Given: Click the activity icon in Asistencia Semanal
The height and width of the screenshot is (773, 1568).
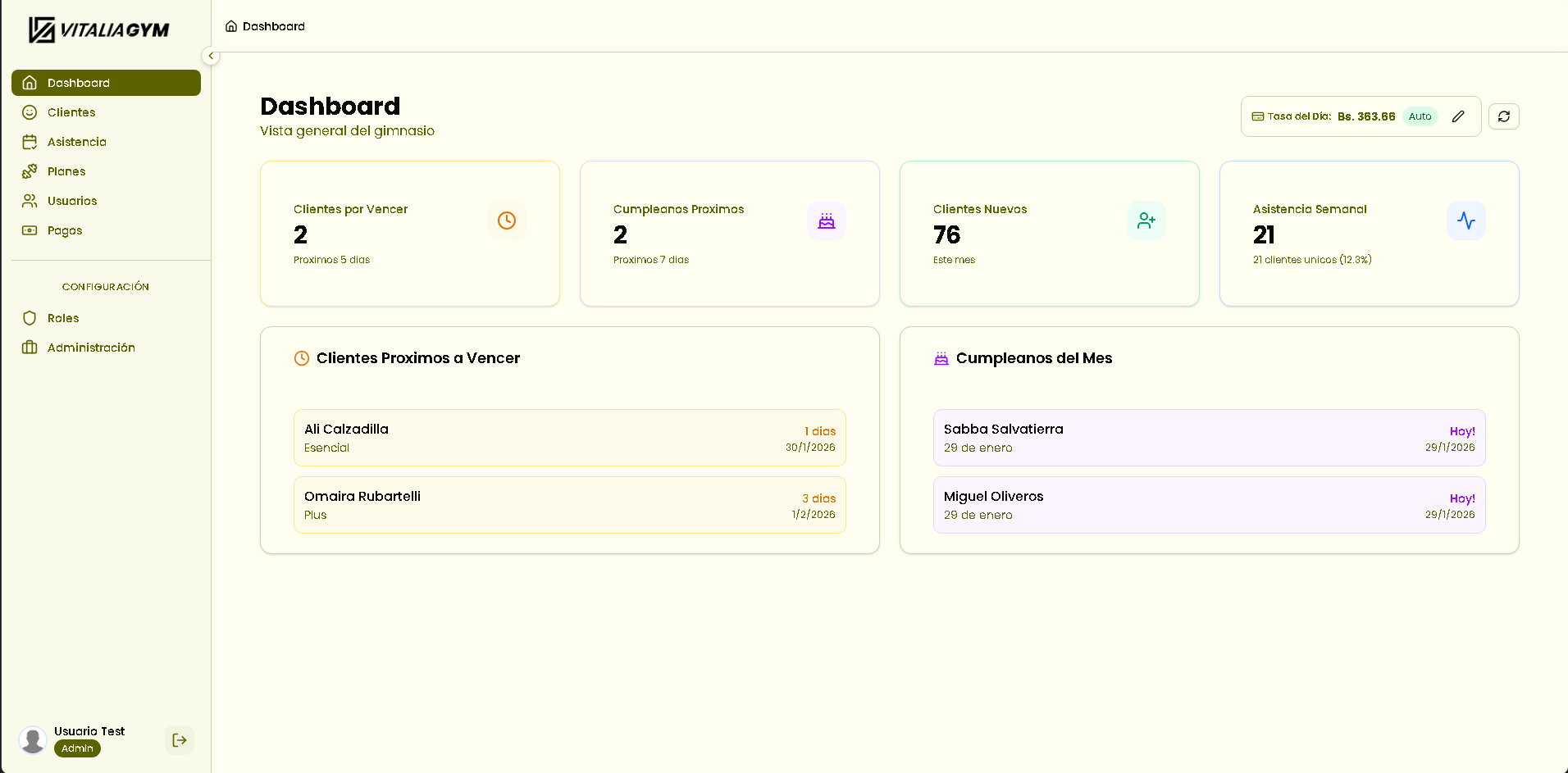Looking at the screenshot, I should (x=1466, y=221).
